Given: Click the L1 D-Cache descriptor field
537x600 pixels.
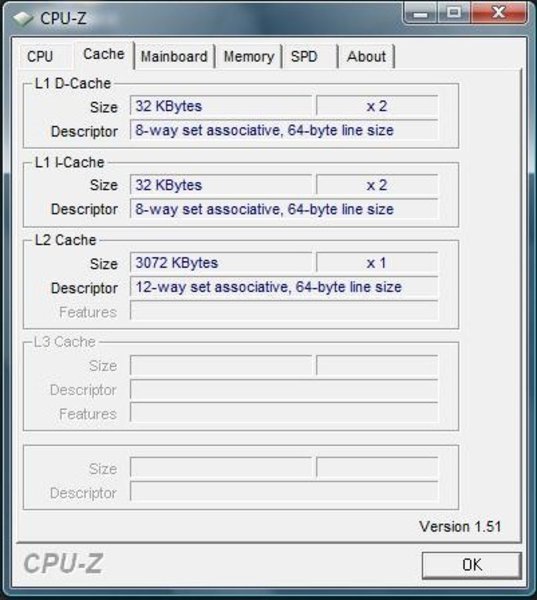Looking at the screenshot, I should [x=284, y=130].
